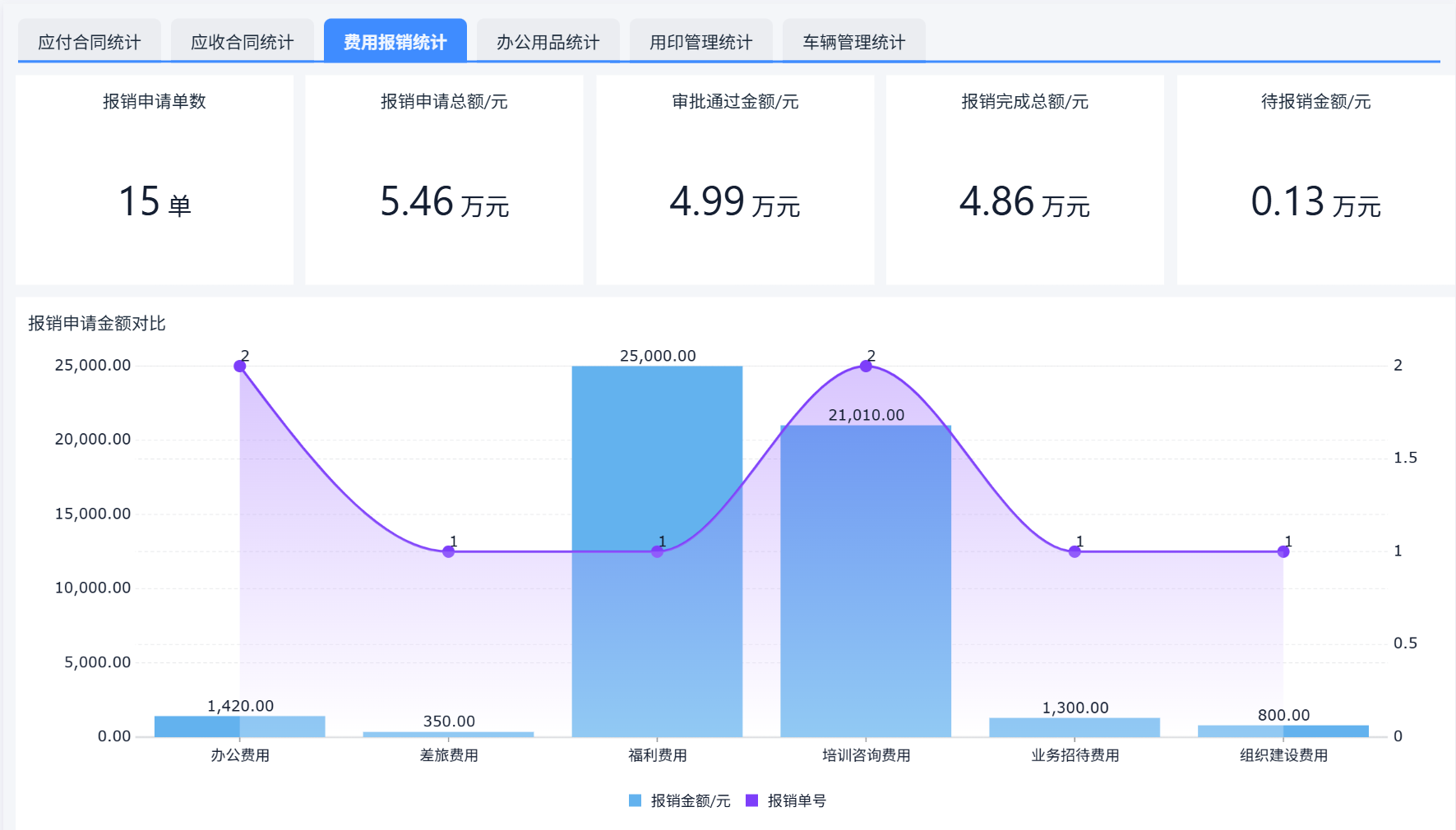Click the purple data point above 办公费用
The image size is (1456, 830).
point(240,367)
